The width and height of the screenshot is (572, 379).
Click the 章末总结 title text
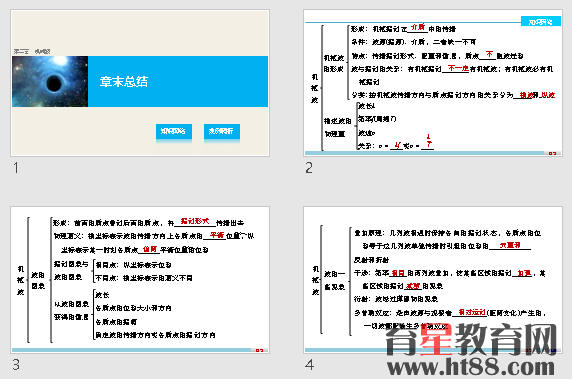point(124,81)
